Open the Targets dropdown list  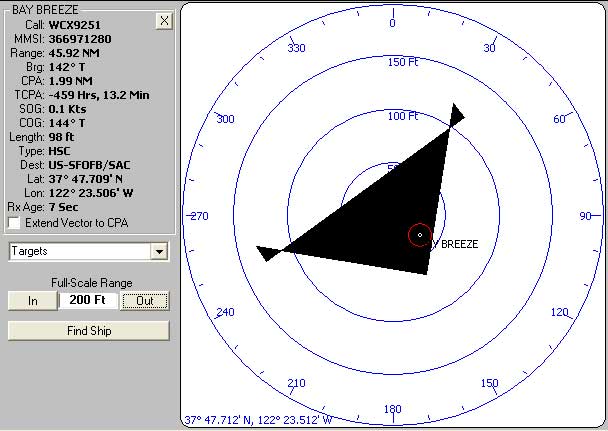coord(158,252)
